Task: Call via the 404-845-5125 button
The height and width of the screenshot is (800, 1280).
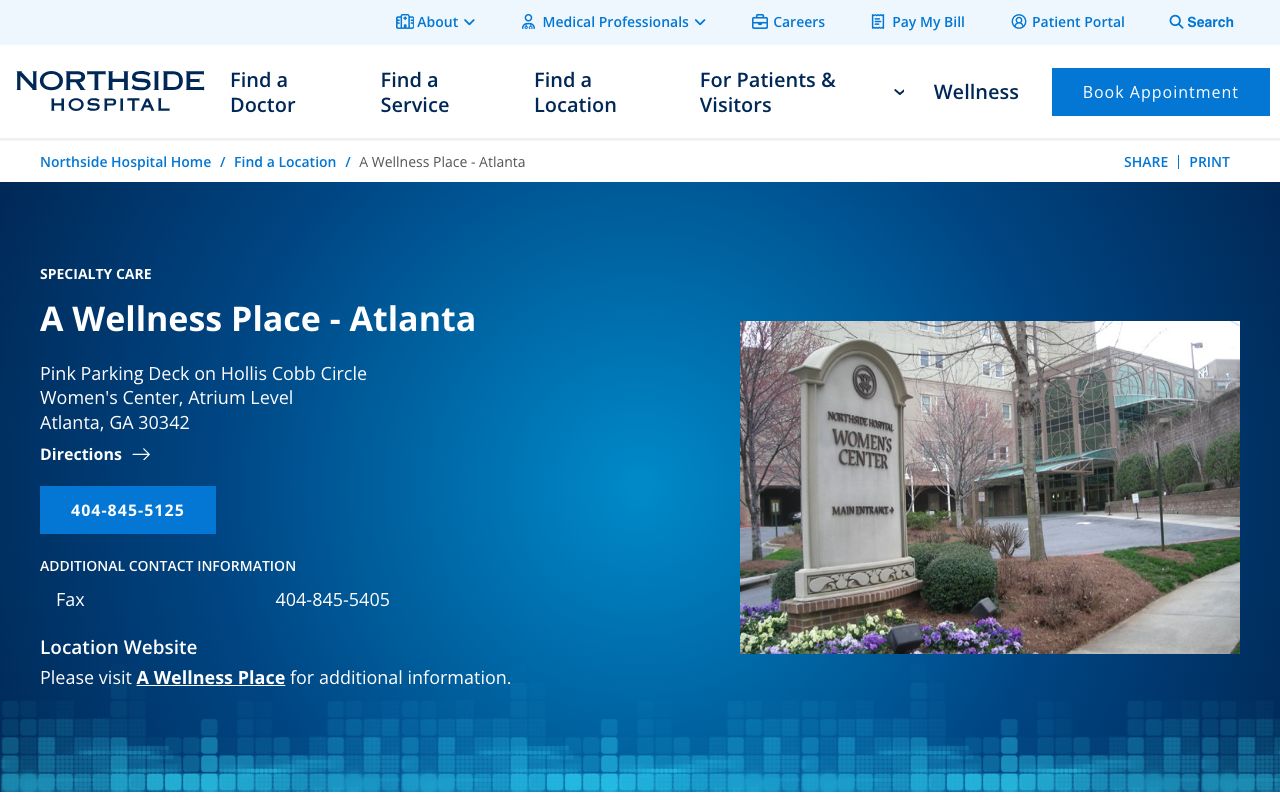Action: (x=127, y=510)
